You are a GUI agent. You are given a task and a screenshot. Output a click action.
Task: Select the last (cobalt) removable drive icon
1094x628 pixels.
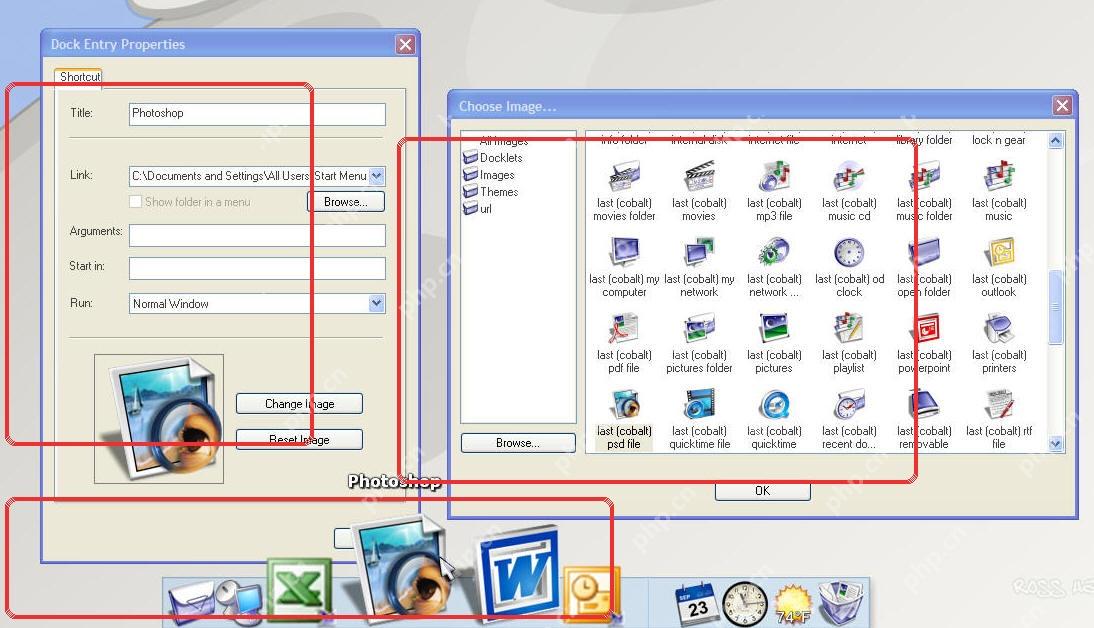[x=924, y=405]
